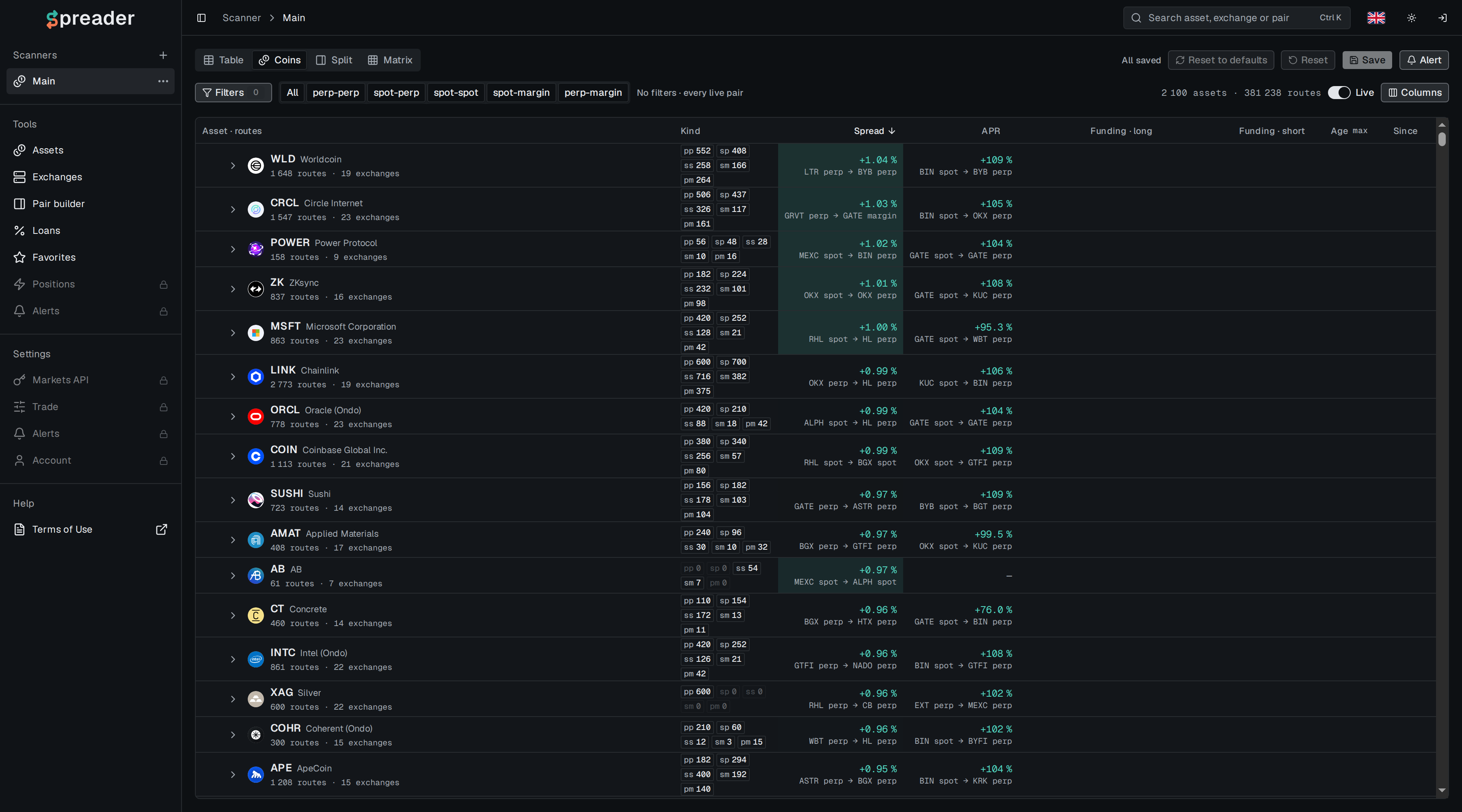This screenshot has height=812, width=1462.
Task: Select the spot-perp filter chip
Action: 396,93
